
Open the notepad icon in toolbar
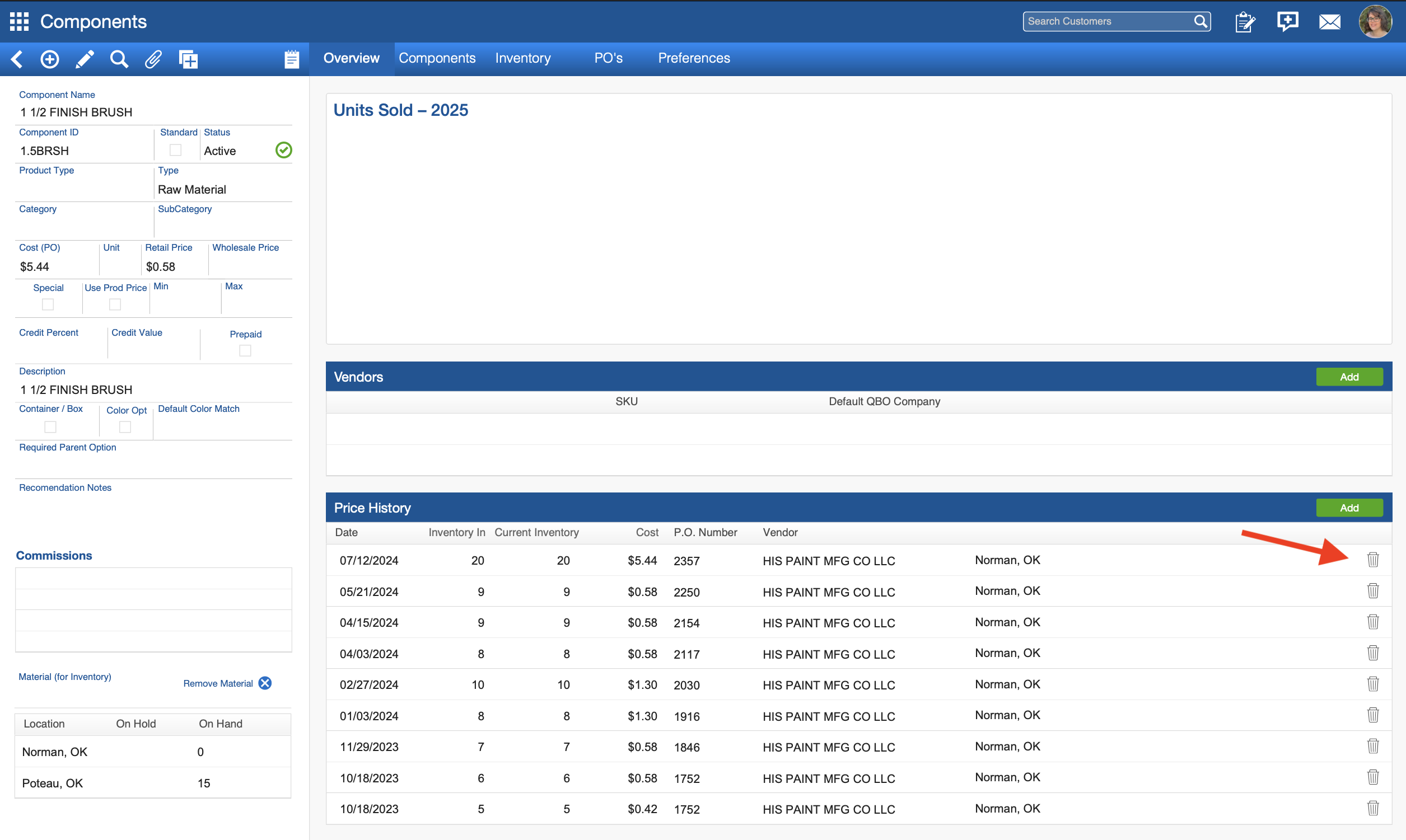coord(292,59)
